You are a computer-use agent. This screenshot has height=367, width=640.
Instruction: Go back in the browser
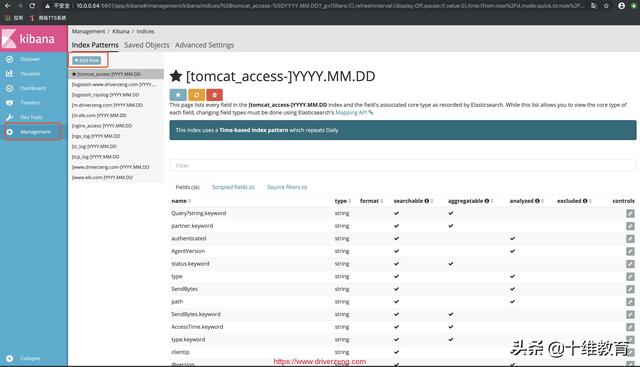[7, 6]
